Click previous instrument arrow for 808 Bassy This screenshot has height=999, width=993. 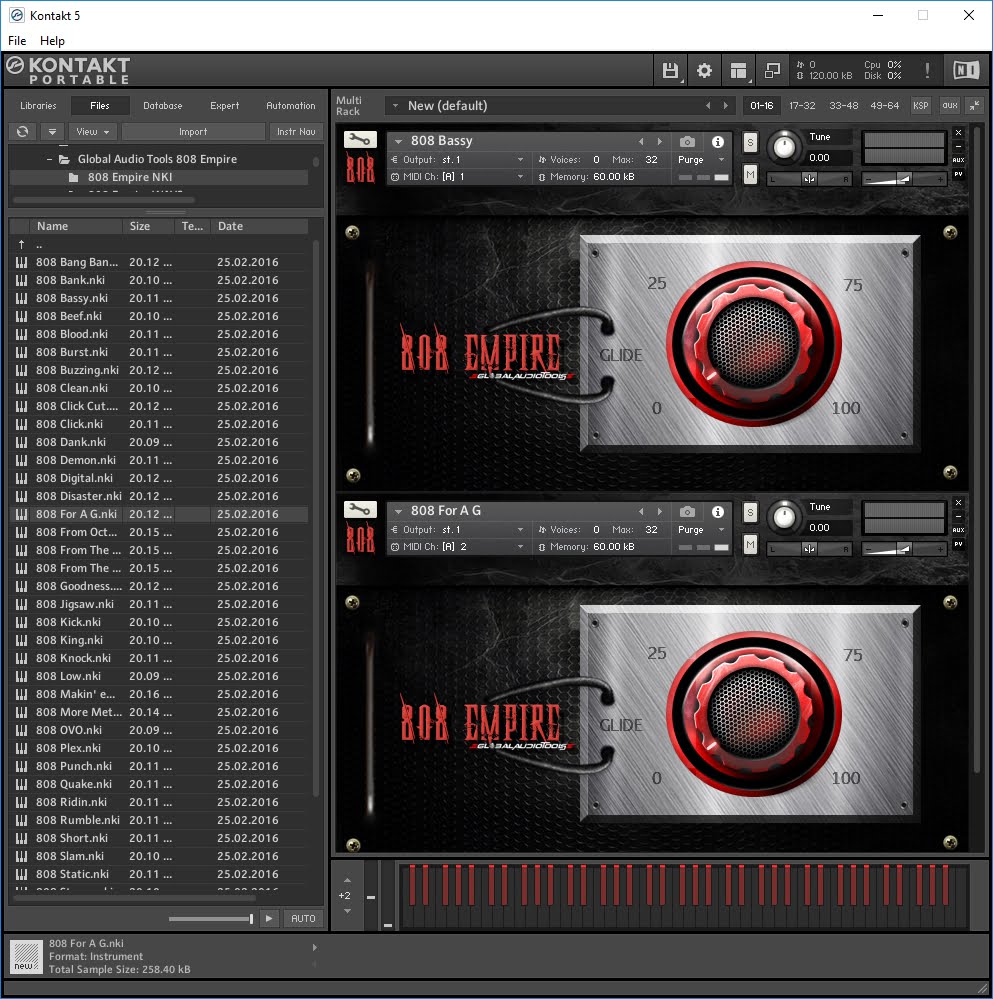[641, 141]
